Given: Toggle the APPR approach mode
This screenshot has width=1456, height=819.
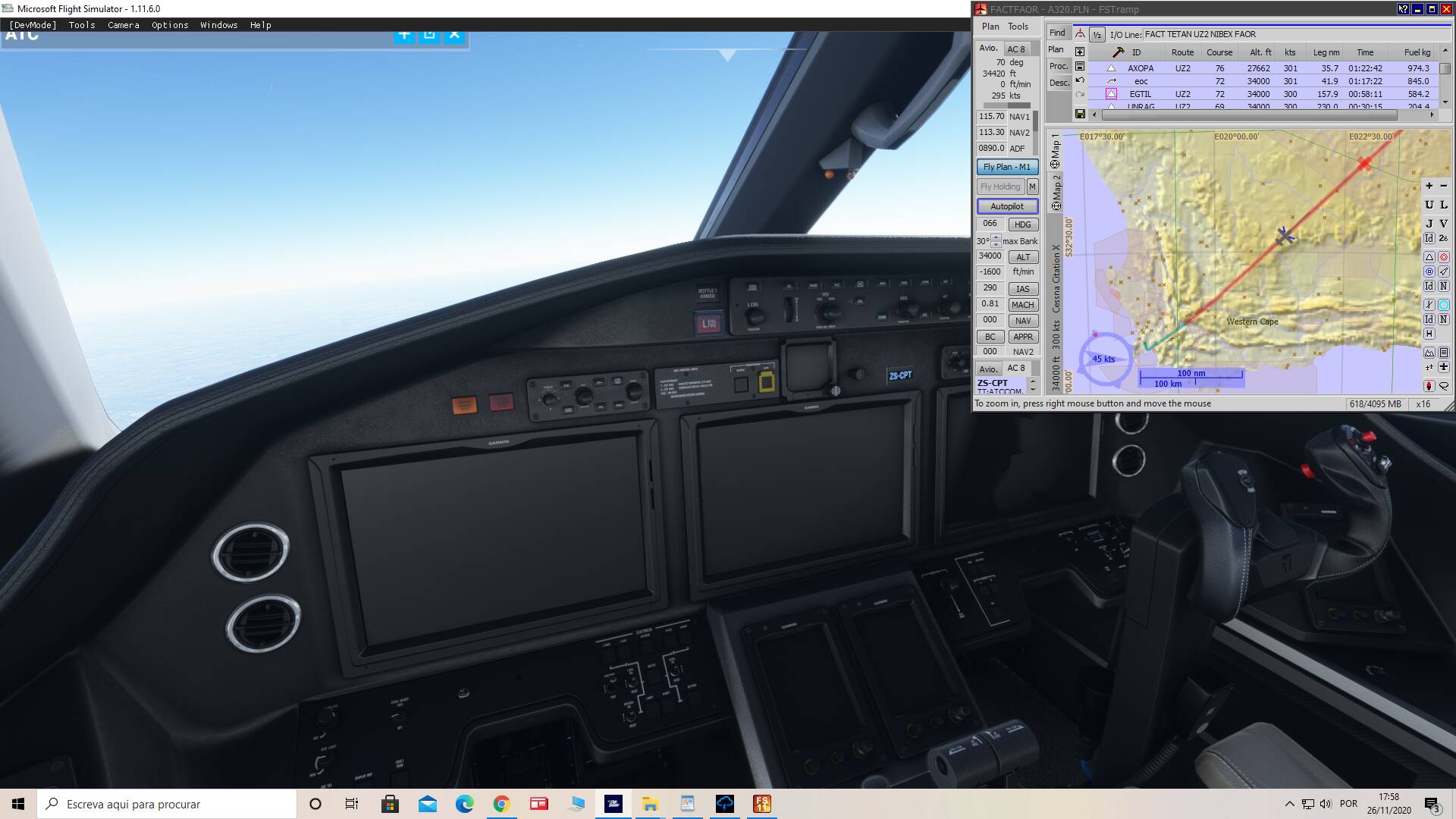Looking at the screenshot, I should (x=1022, y=337).
